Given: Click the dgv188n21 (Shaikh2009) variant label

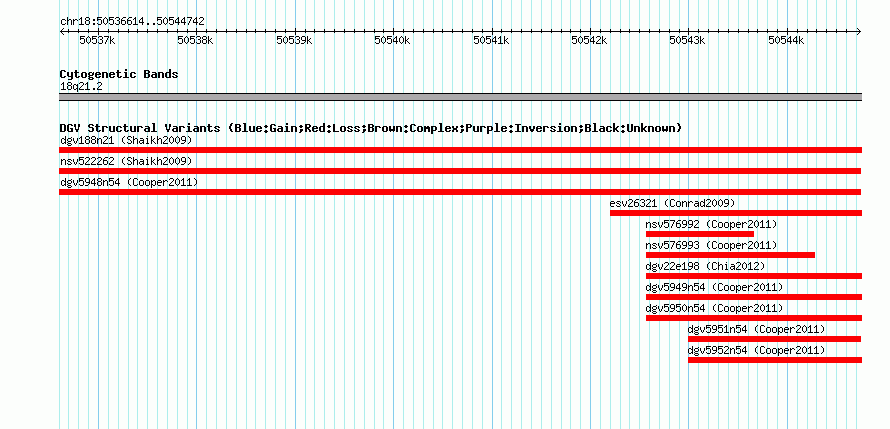Looking at the screenshot, I should pyautogui.click(x=126, y=140).
